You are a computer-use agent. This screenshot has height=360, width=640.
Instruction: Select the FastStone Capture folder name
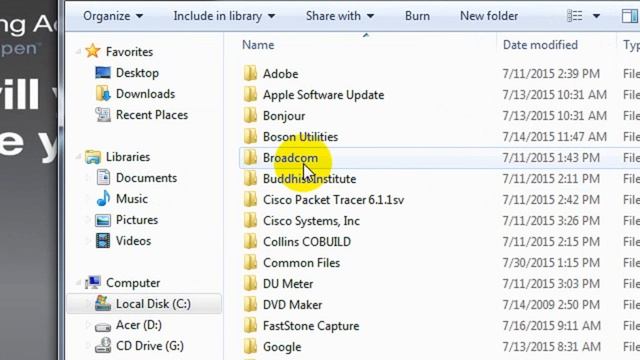point(311,326)
